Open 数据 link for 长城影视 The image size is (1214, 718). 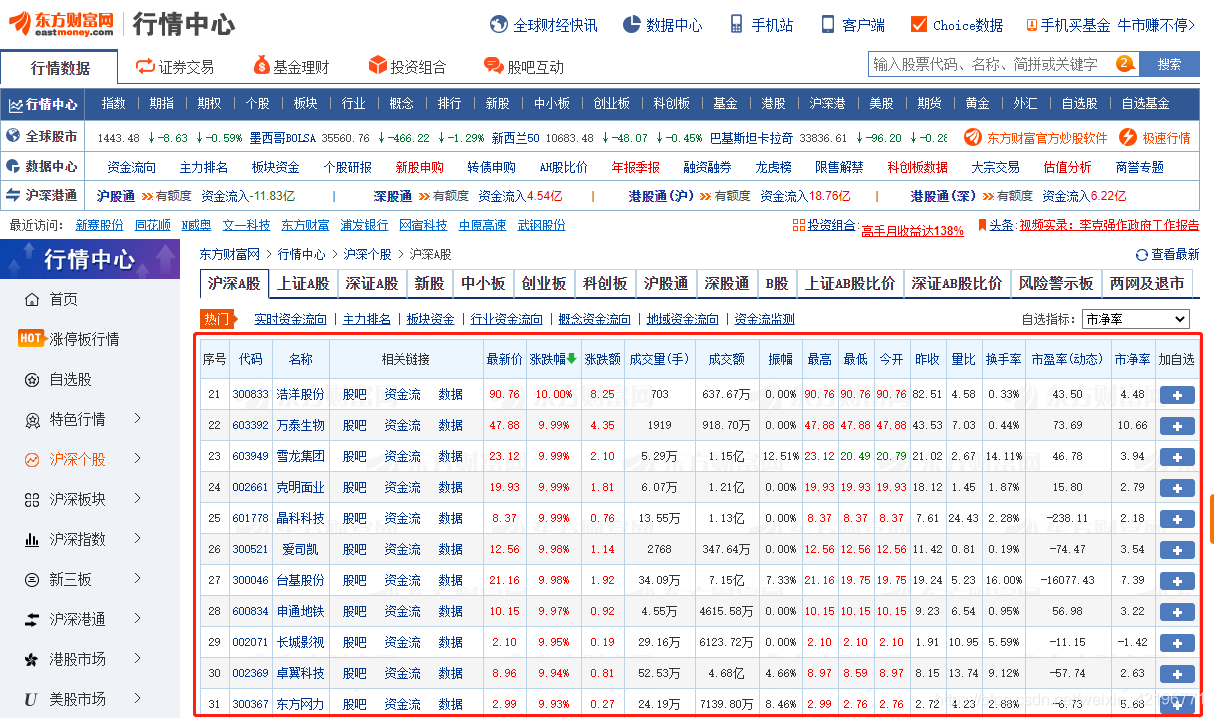(450, 643)
